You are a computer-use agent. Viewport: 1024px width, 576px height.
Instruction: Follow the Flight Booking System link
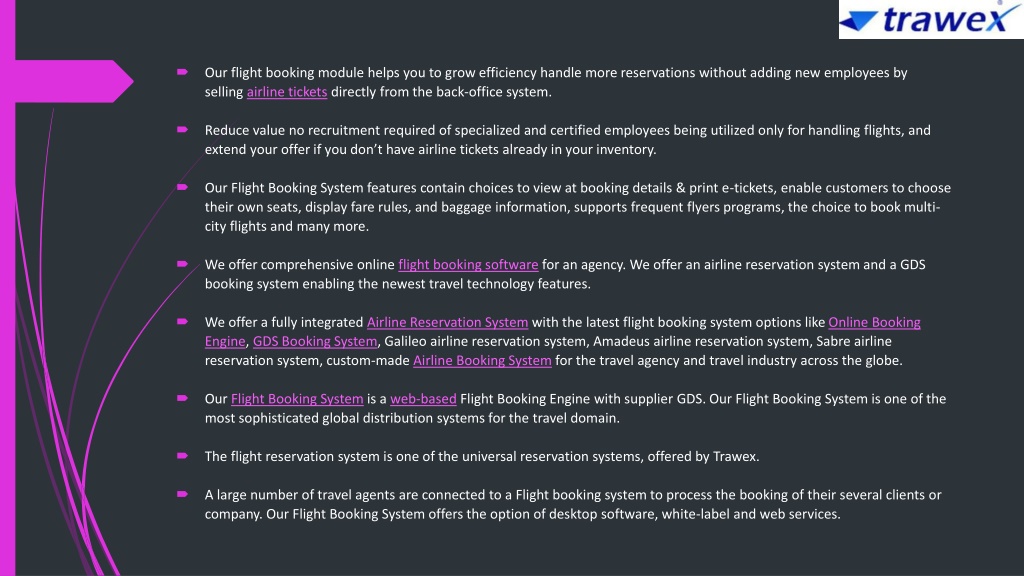(297, 399)
